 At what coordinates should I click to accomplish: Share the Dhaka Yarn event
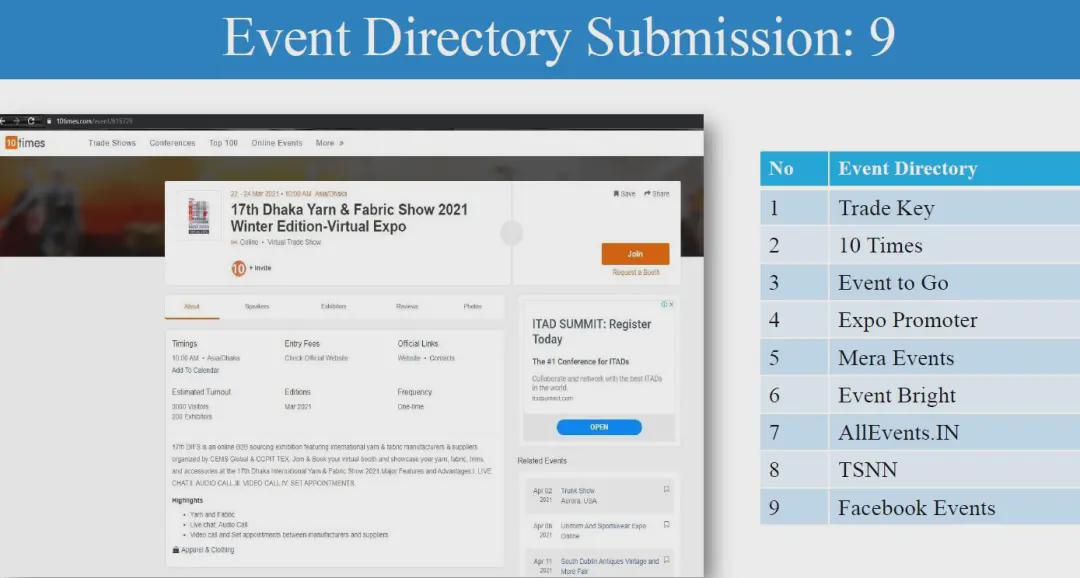point(657,194)
